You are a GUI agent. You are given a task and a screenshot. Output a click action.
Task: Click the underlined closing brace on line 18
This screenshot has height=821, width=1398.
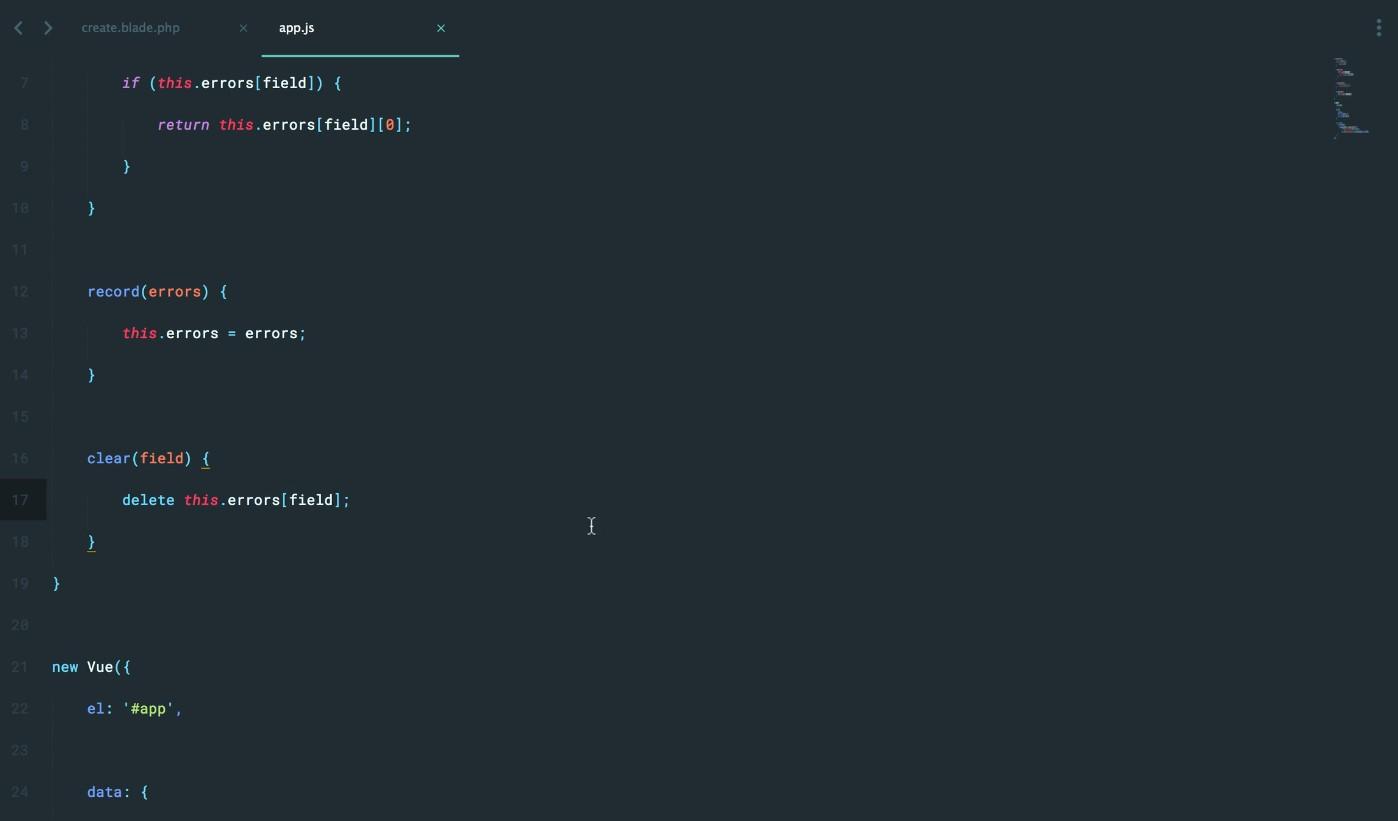pos(91,542)
